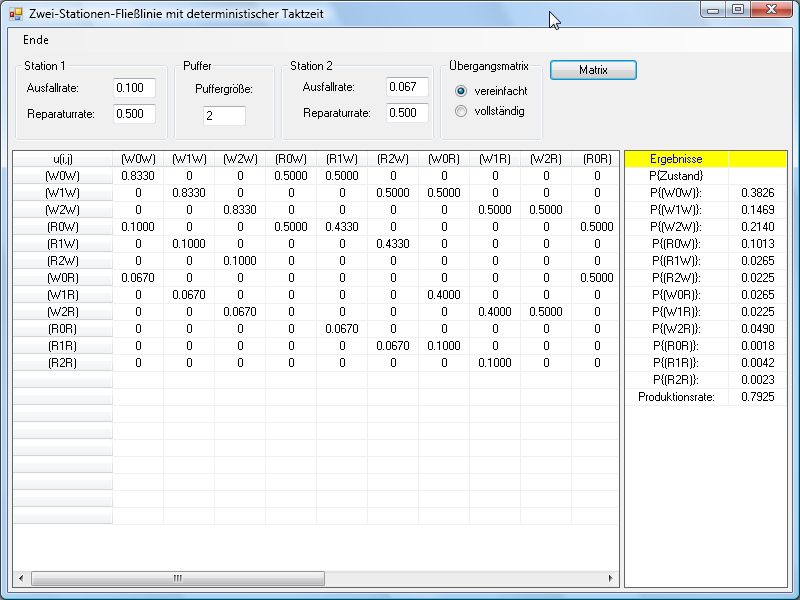
Task: Click Station 1 Reparaturrate input field
Action: 134,114
